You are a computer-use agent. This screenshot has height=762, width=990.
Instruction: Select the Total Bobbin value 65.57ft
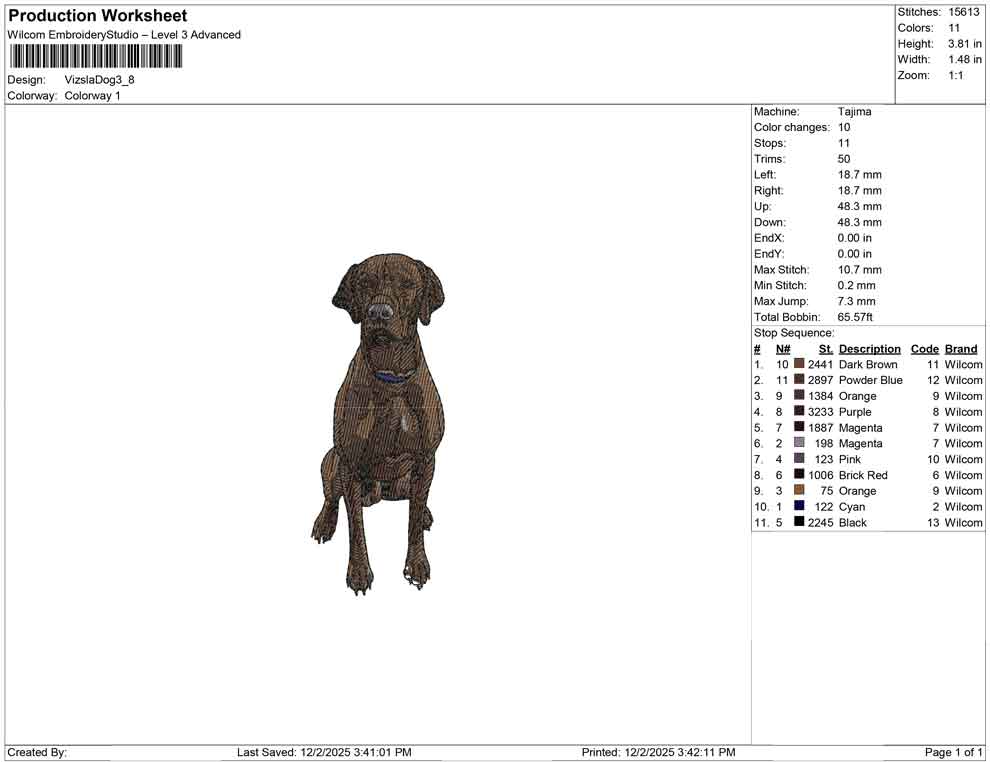tap(857, 317)
